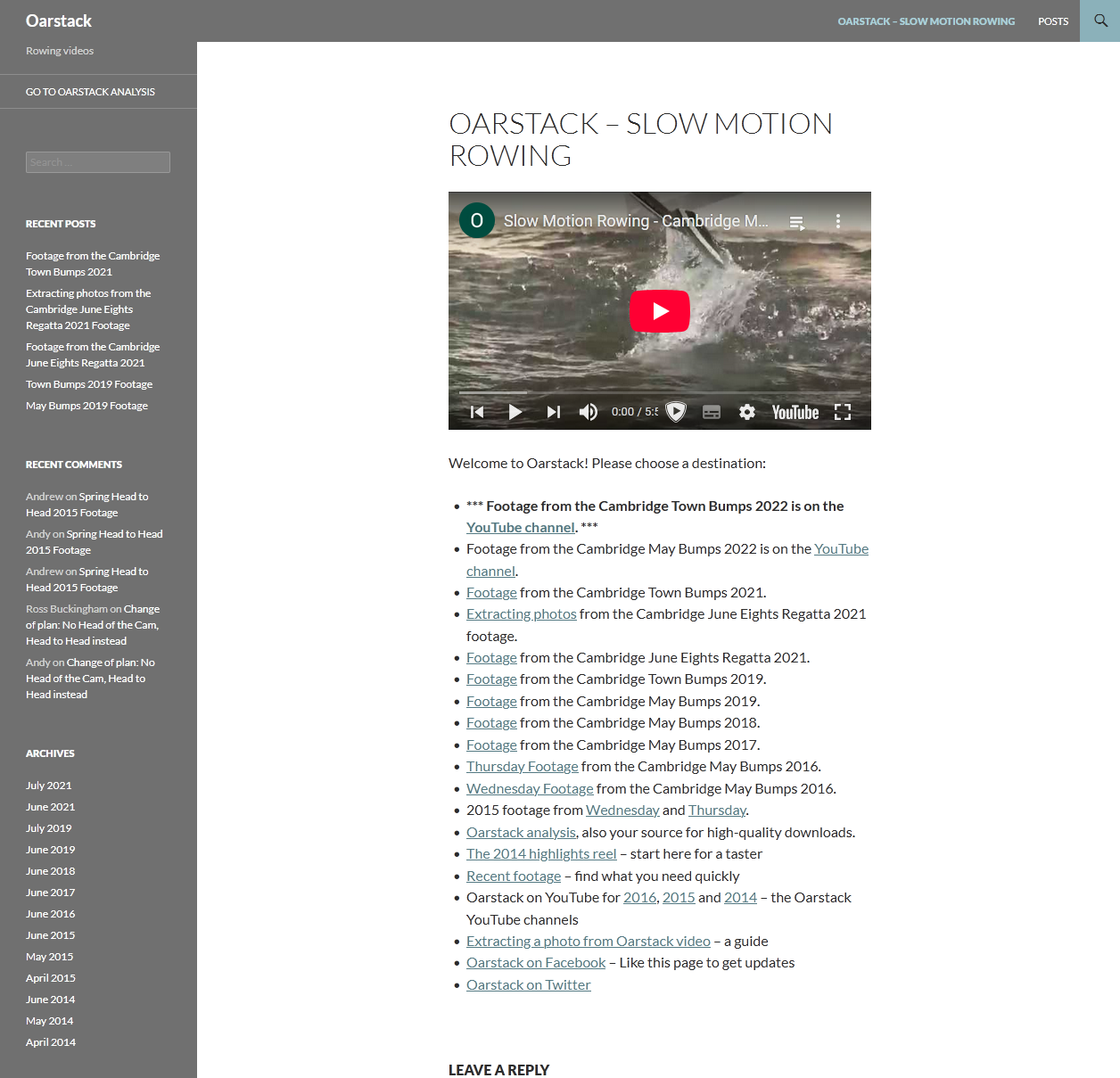Open video settings gear
Image resolution: width=1120 pixels, height=1078 pixels.
click(747, 412)
